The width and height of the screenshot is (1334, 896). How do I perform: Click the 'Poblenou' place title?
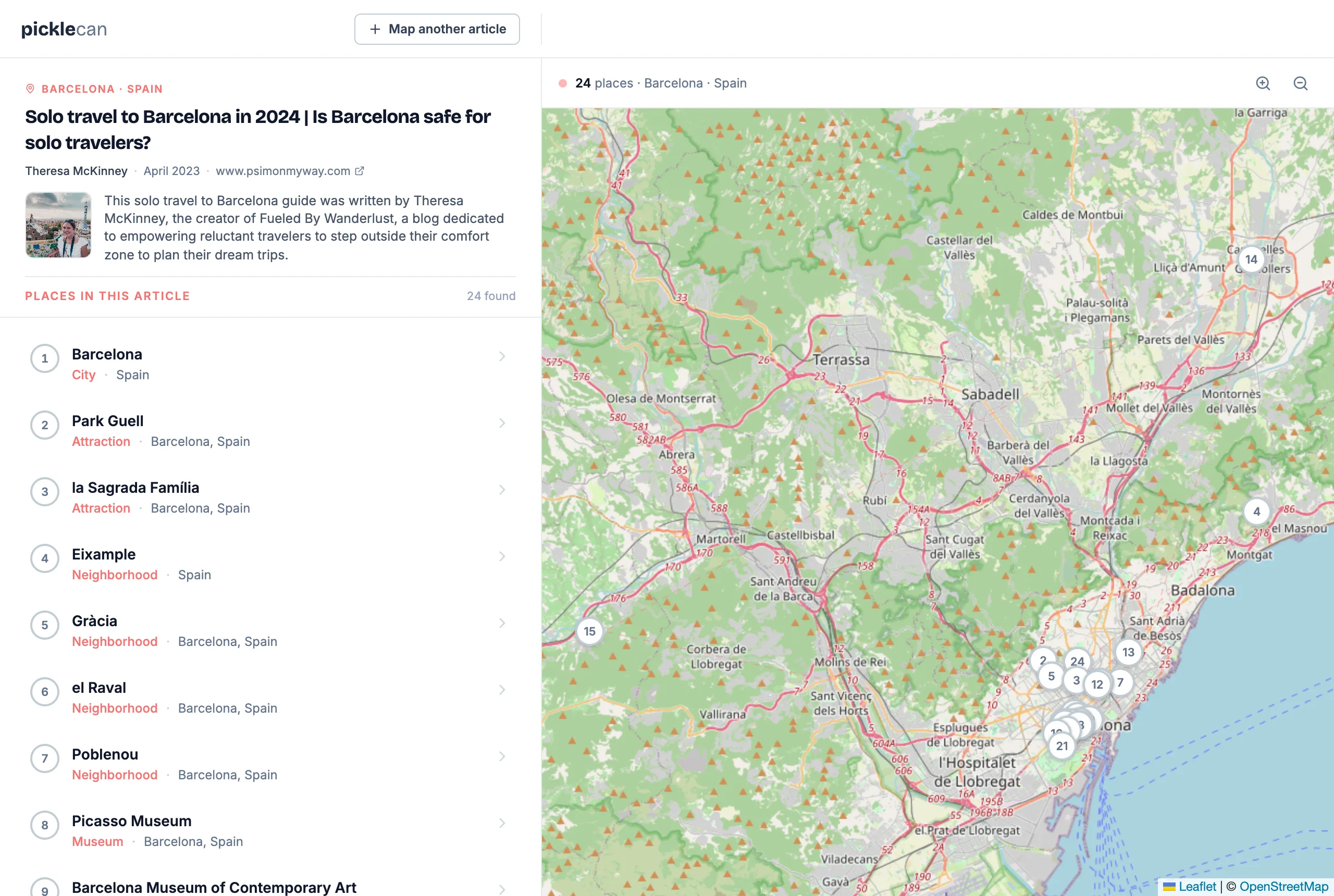[105, 754]
